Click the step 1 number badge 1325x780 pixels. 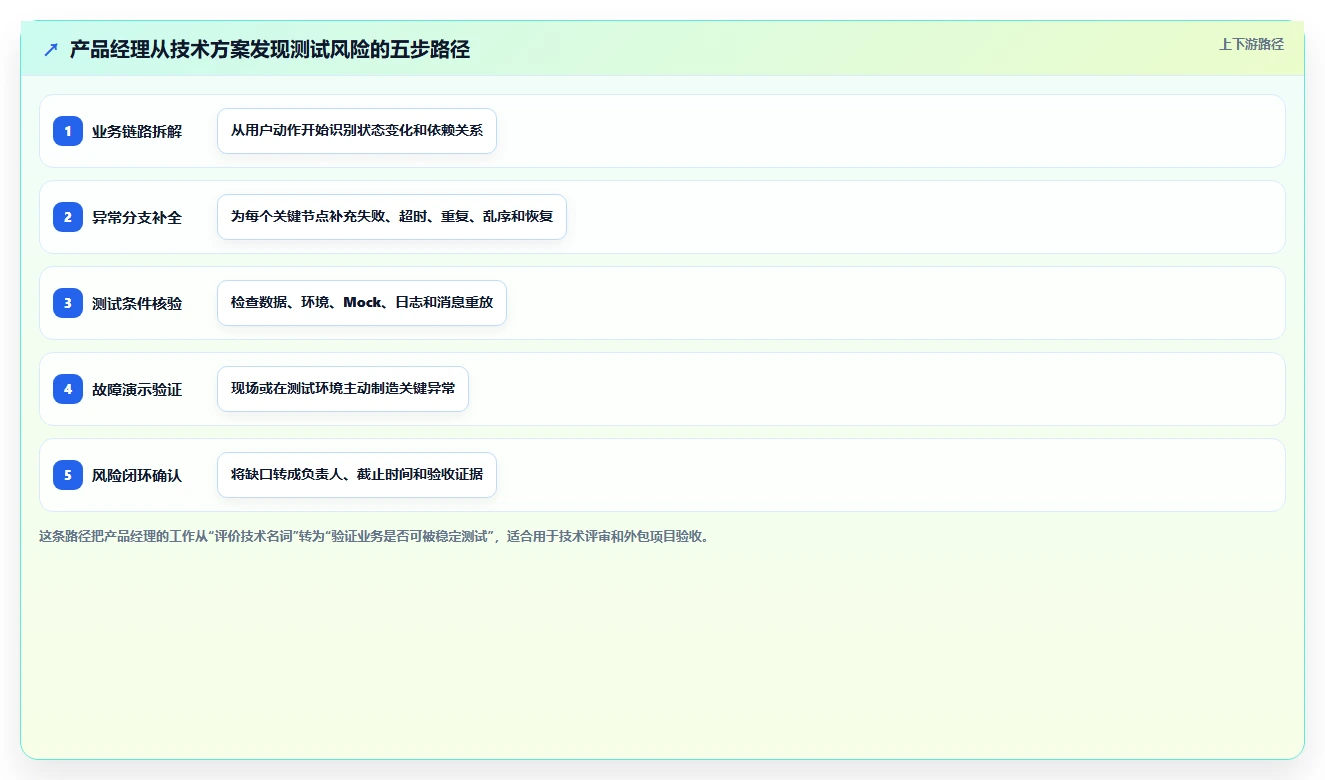point(68,131)
